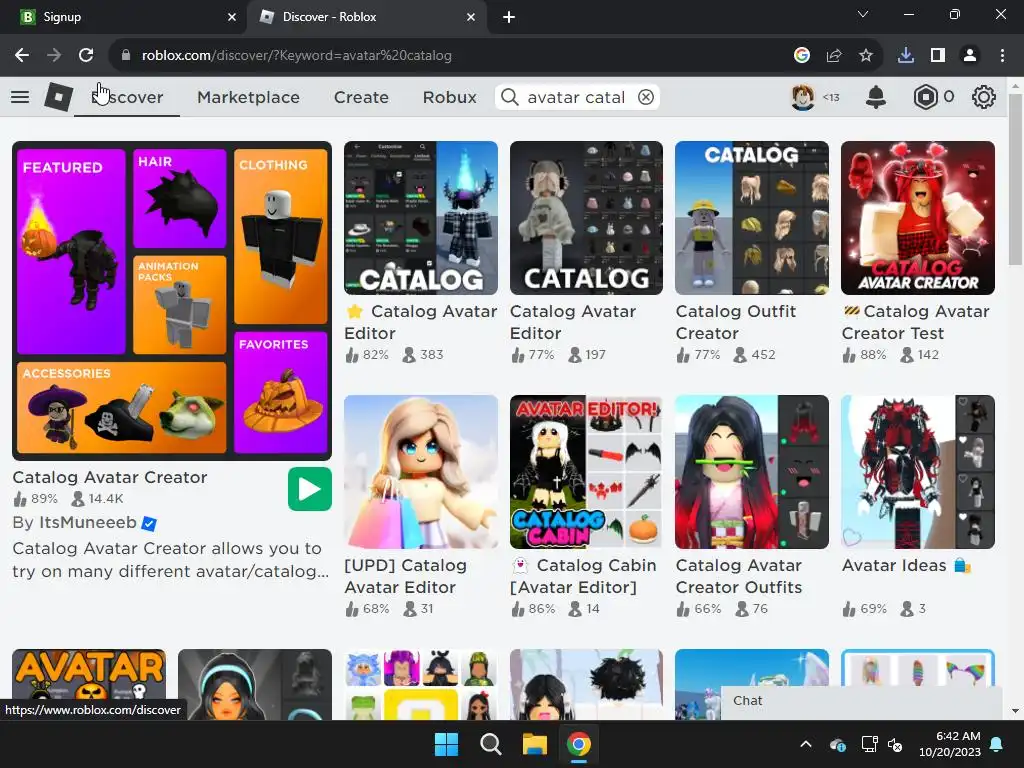The height and width of the screenshot is (768, 1024).
Task: Open large Catalog Avatar Creator thumbnail
Action: pos(172,300)
